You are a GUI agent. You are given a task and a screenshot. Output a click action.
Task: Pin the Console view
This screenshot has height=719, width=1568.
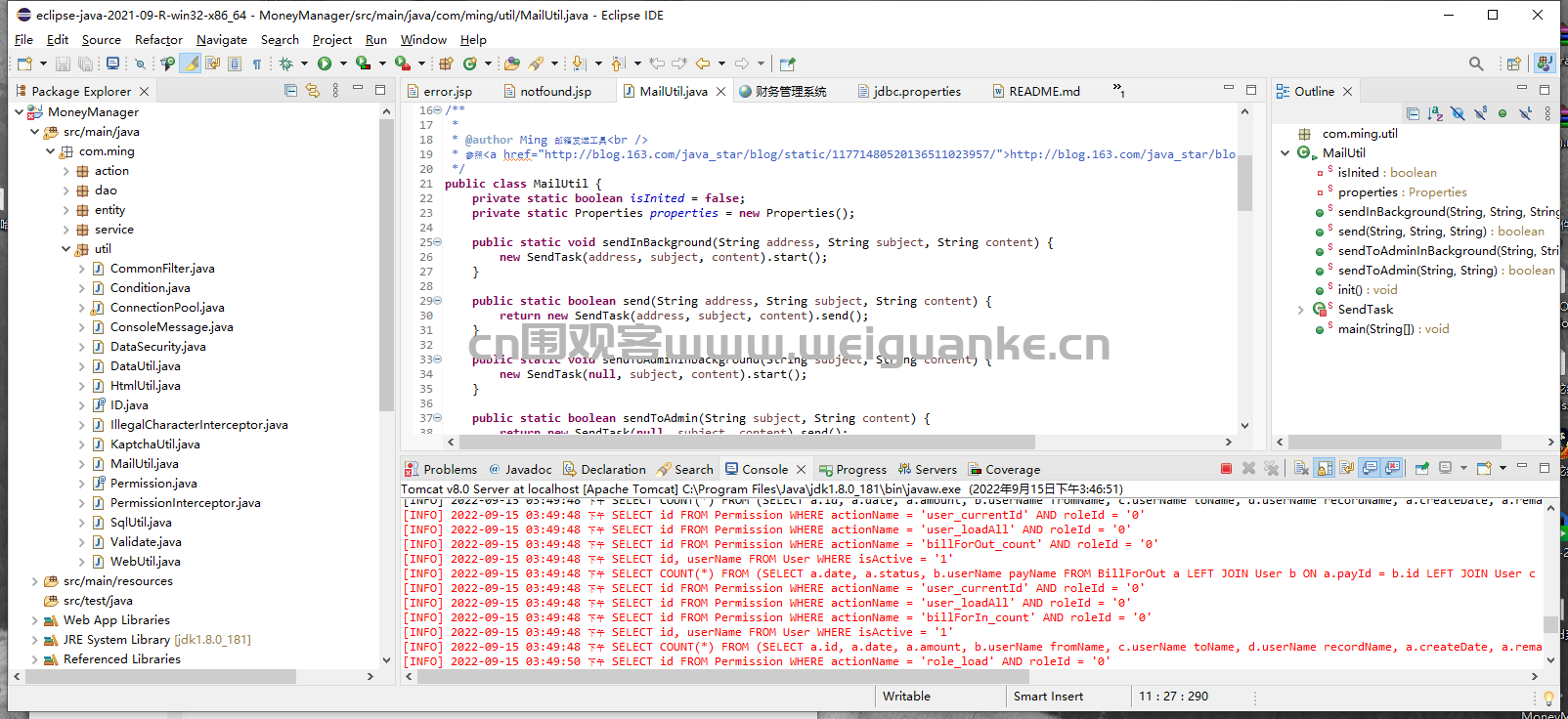pyautogui.click(x=1421, y=469)
